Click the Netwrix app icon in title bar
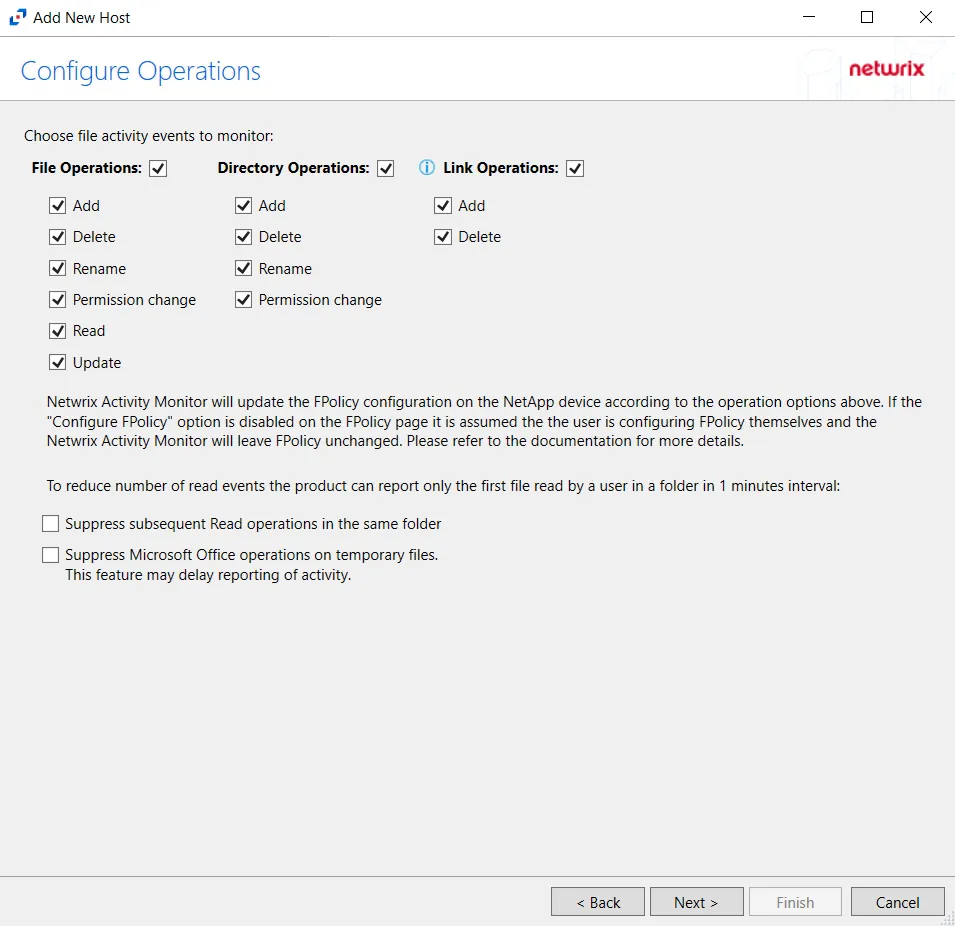The width and height of the screenshot is (955, 926). [x=18, y=17]
